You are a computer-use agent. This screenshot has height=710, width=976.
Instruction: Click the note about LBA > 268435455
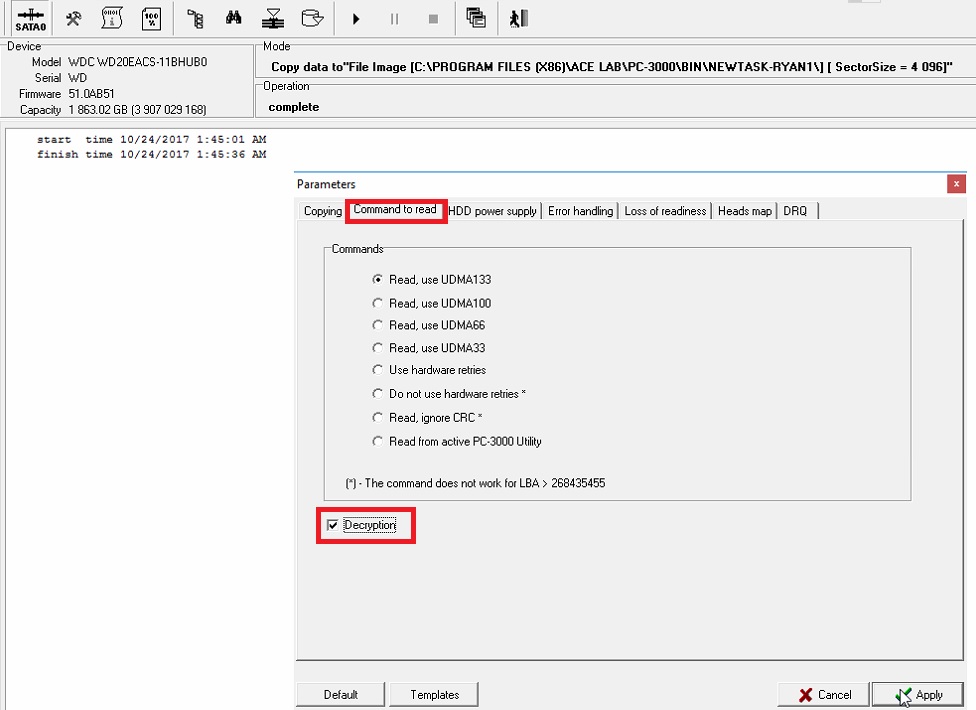(x=475, y=483)
